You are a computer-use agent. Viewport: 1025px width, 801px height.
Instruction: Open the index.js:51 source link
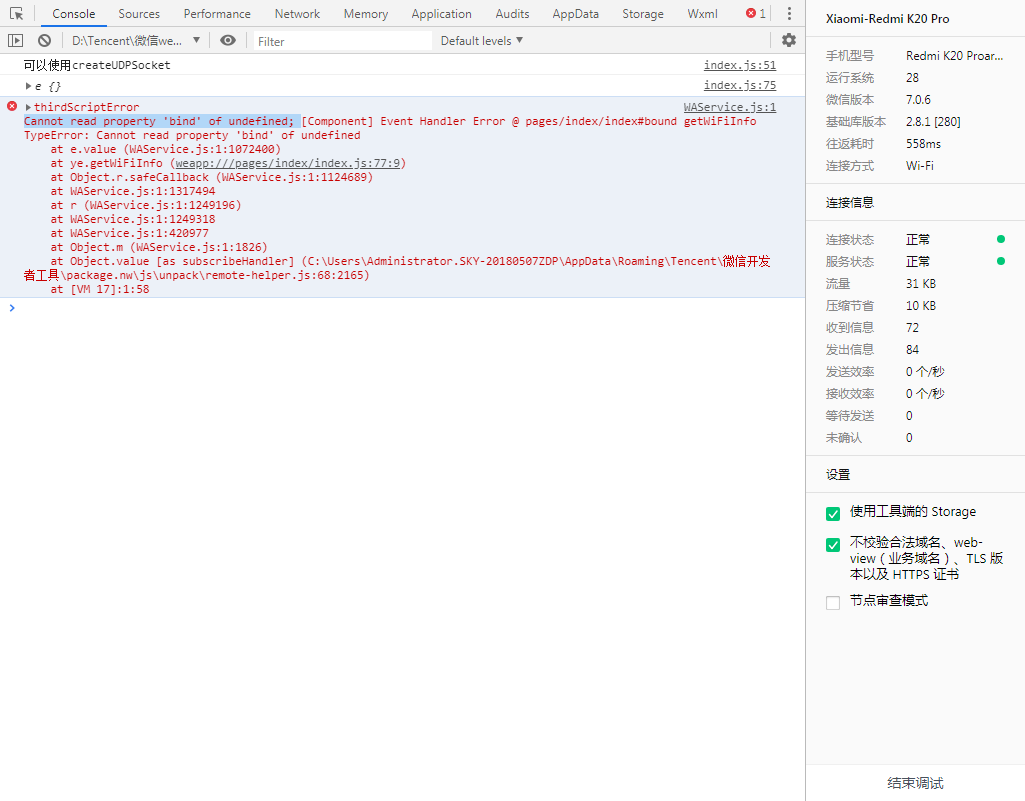pyautogui.click(x=739, y=65)
